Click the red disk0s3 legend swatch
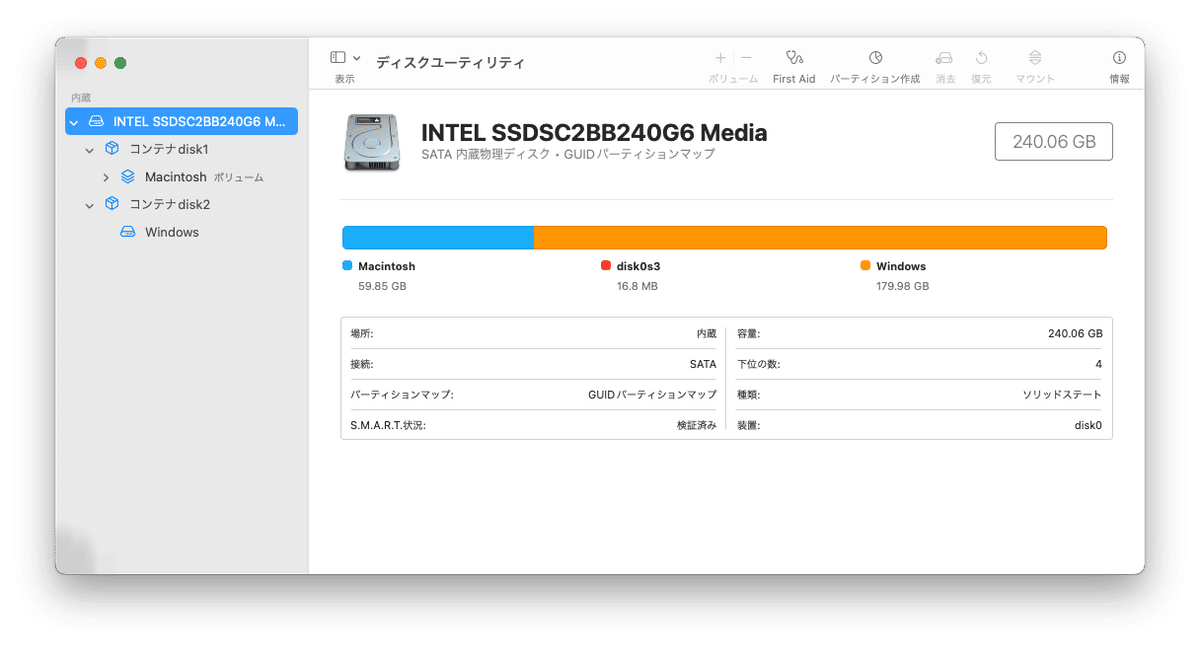This screenshot has height=647, width=1200. point(606,266)
